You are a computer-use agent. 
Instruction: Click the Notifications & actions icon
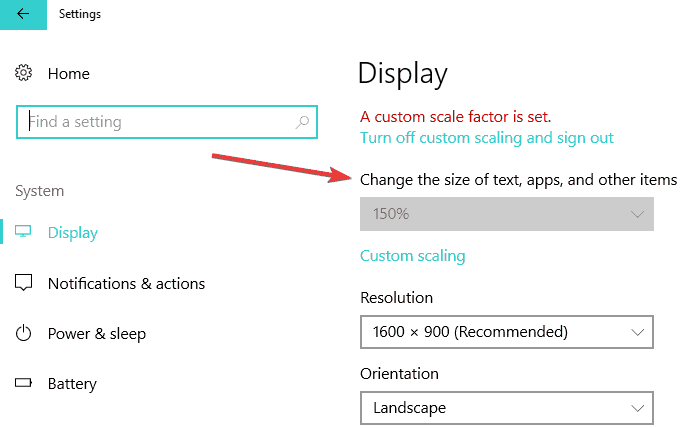[x=24, y=284]
